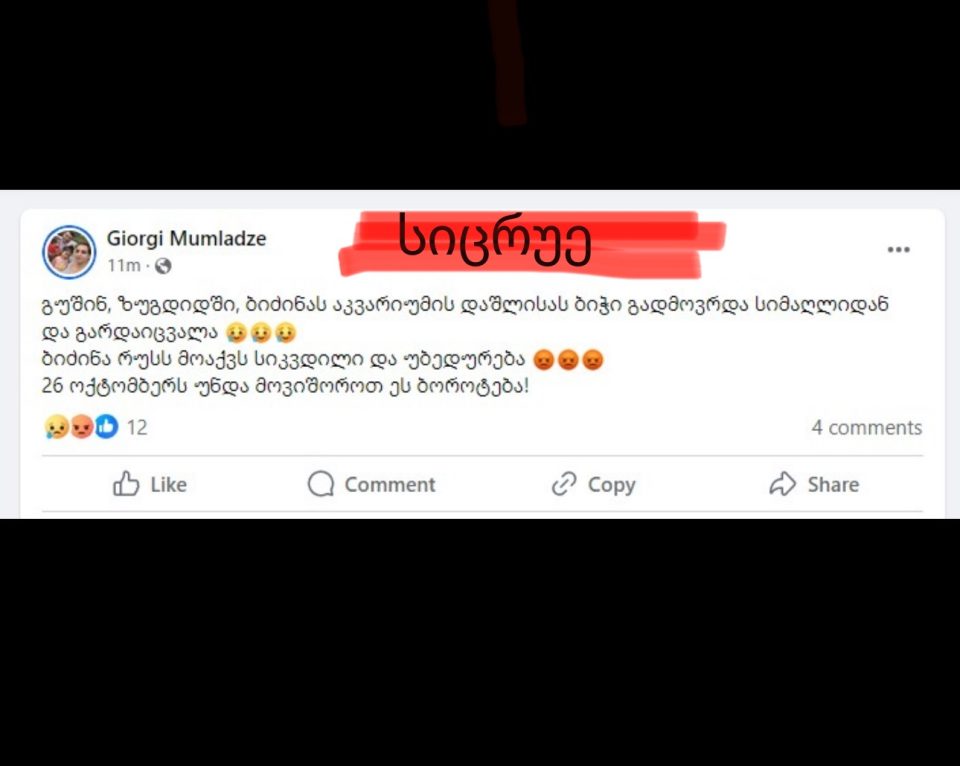
Task: View the sad reaction emoji list
Action: click(56, 426)
